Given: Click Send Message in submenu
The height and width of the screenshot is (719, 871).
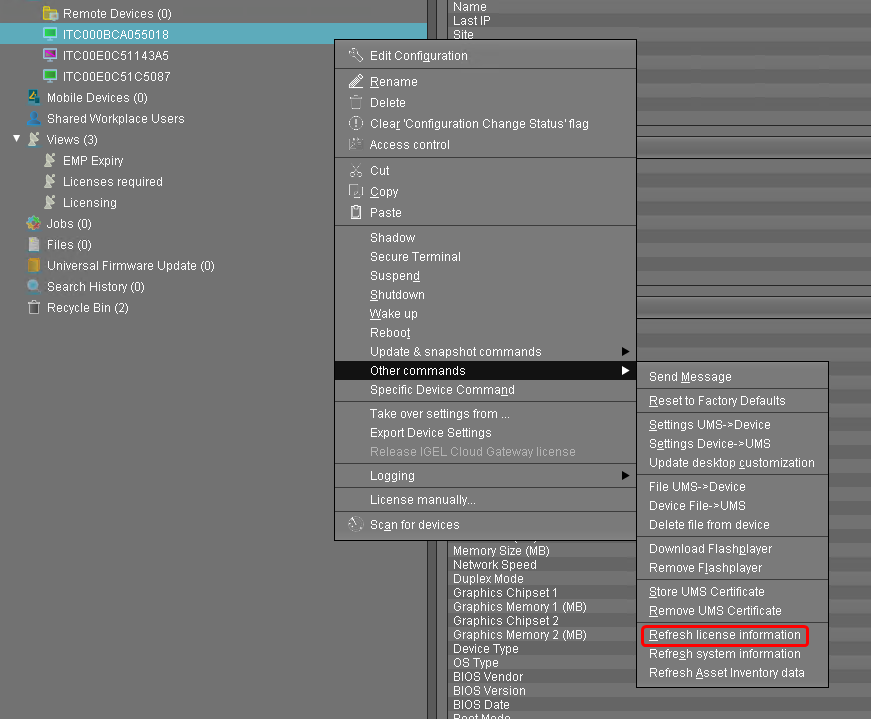Looking at the screenshot, I should (x=690, y=377).
